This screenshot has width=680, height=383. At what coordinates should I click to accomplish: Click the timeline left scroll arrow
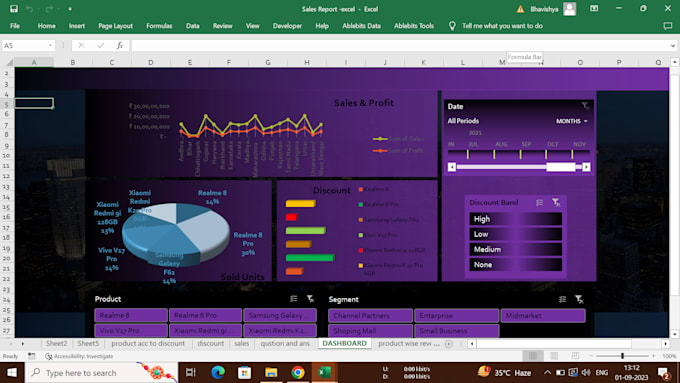pos(451,167)
